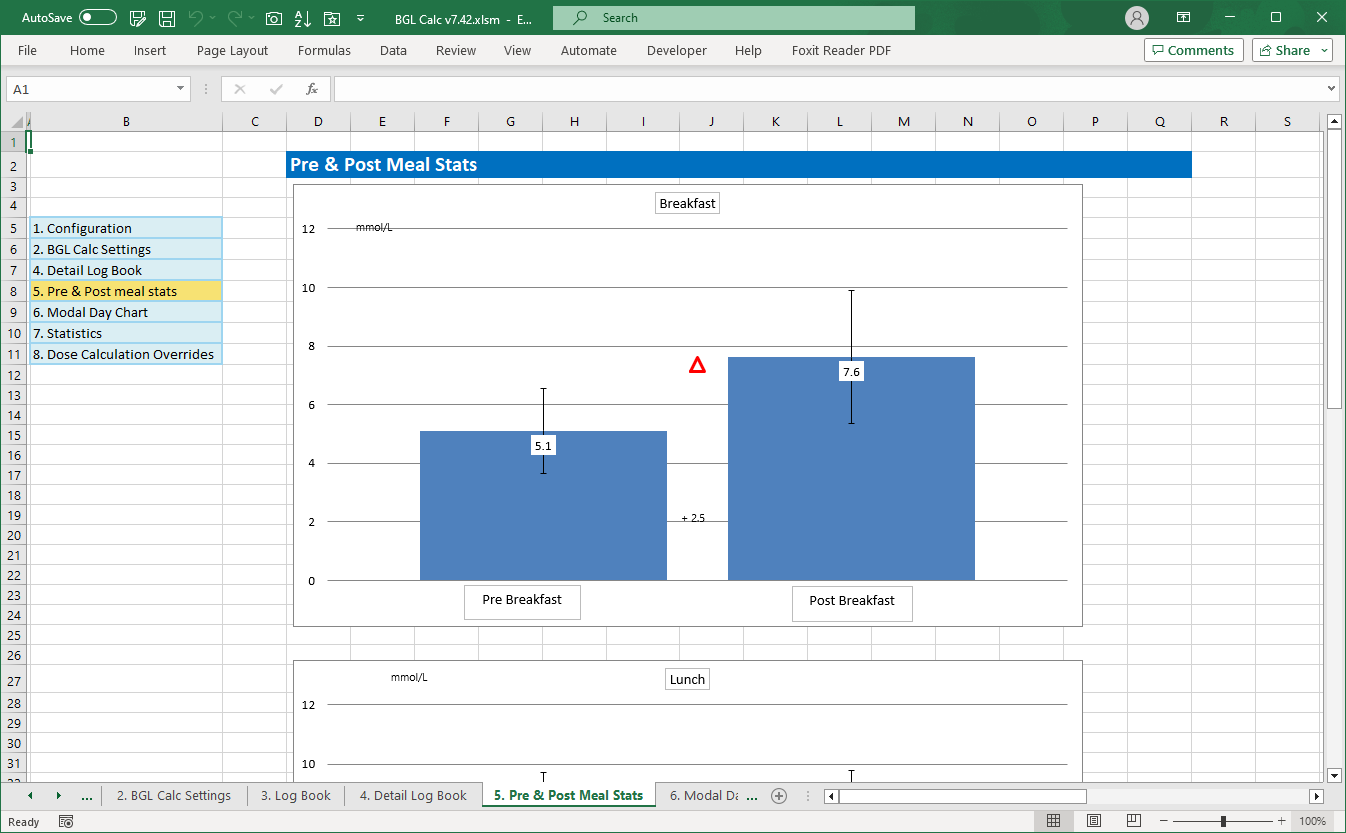Click the Redo arrow icon
The width and height of the screenshot is (1346, 833).
(235, 18)
